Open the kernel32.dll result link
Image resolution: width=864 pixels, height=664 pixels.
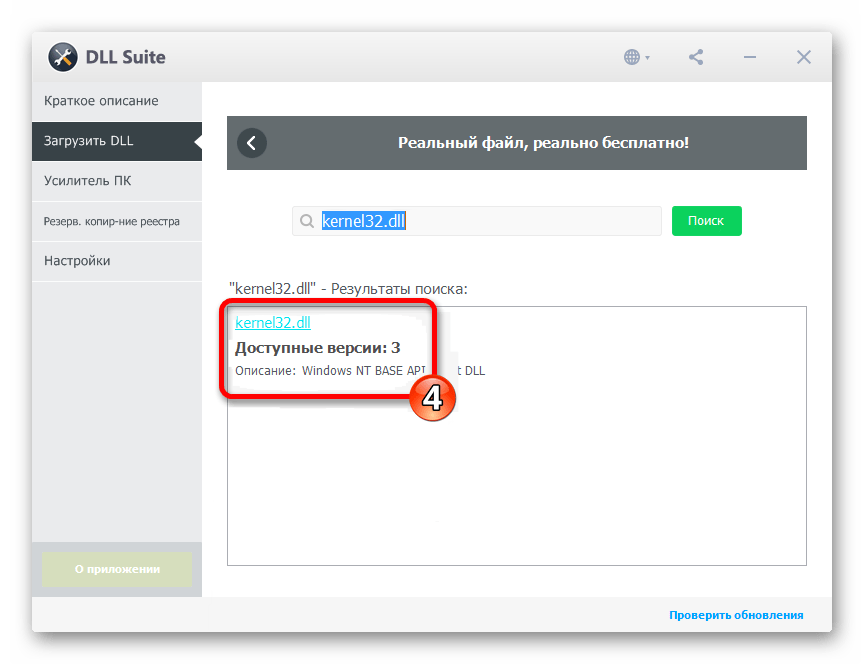pos(273,323)
